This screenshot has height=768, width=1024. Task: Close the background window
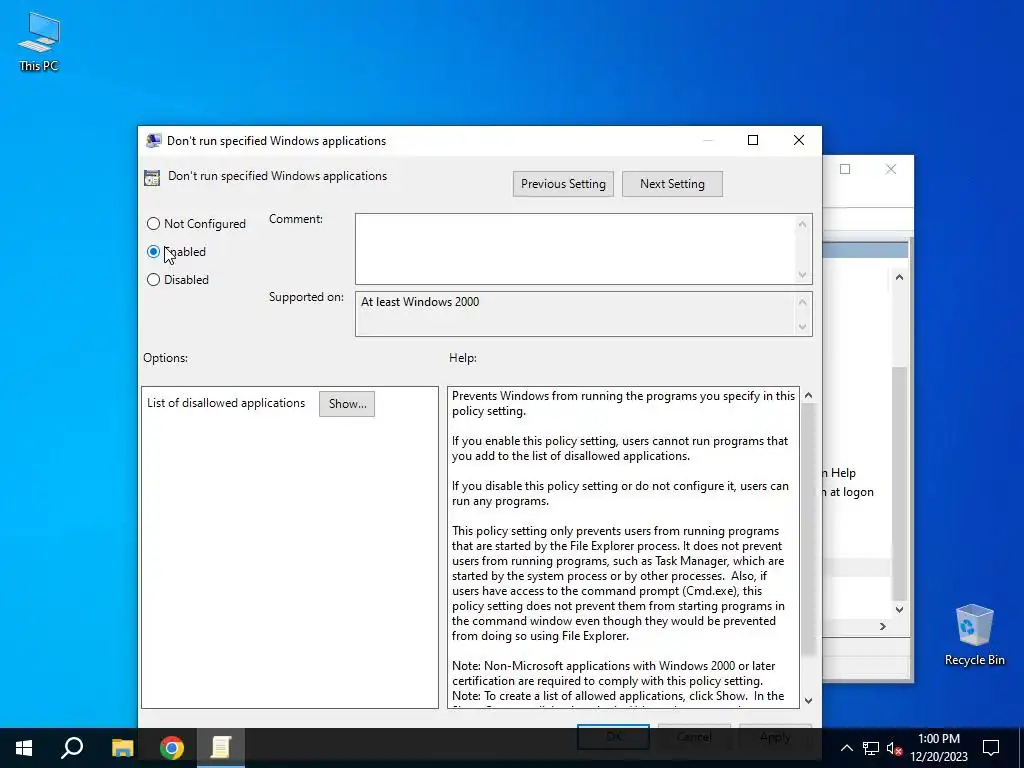pyautogui.click(x=891, y=169)
